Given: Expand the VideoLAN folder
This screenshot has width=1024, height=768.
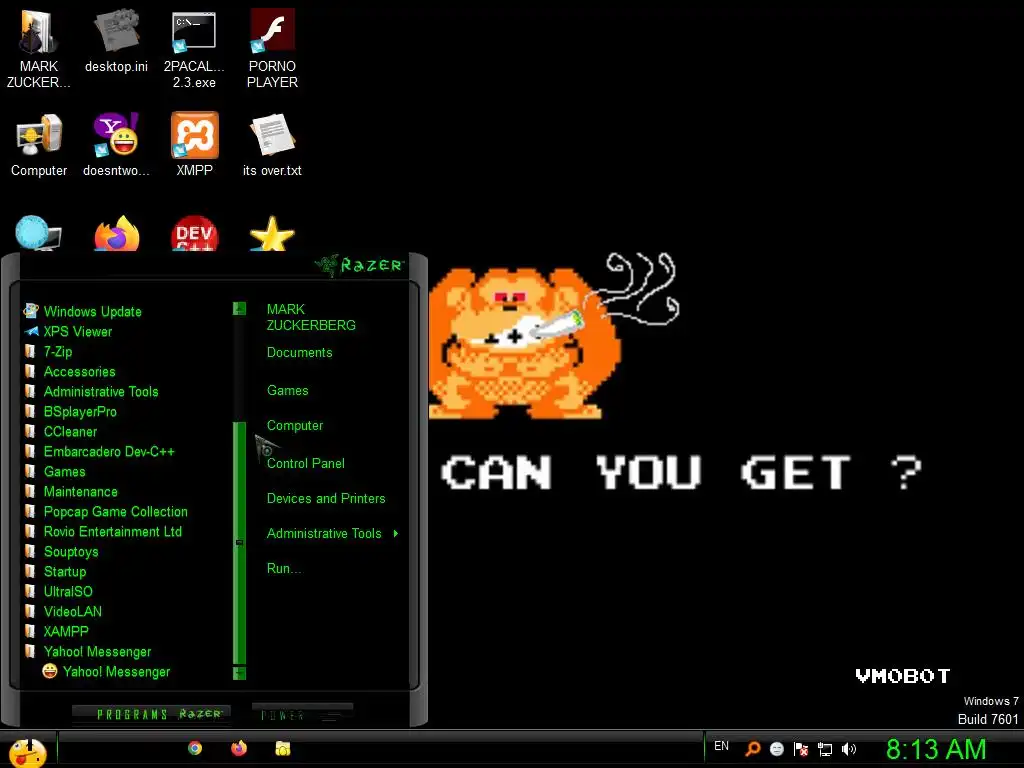Looking at the screenshot, I should click(63, 612).
